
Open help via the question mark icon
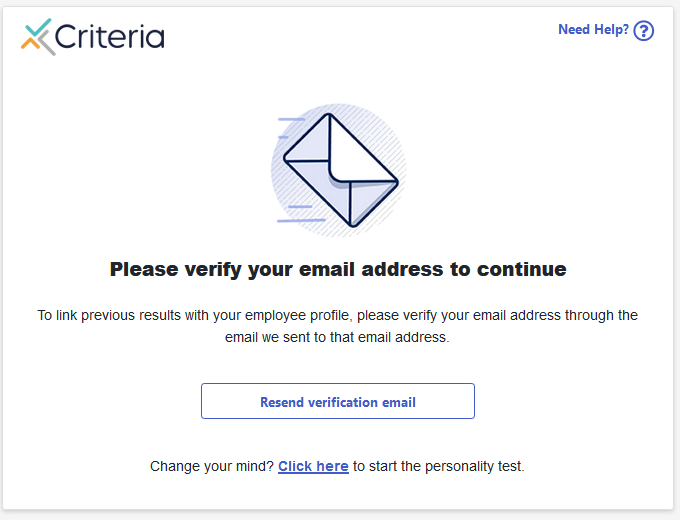pos(644,31)
